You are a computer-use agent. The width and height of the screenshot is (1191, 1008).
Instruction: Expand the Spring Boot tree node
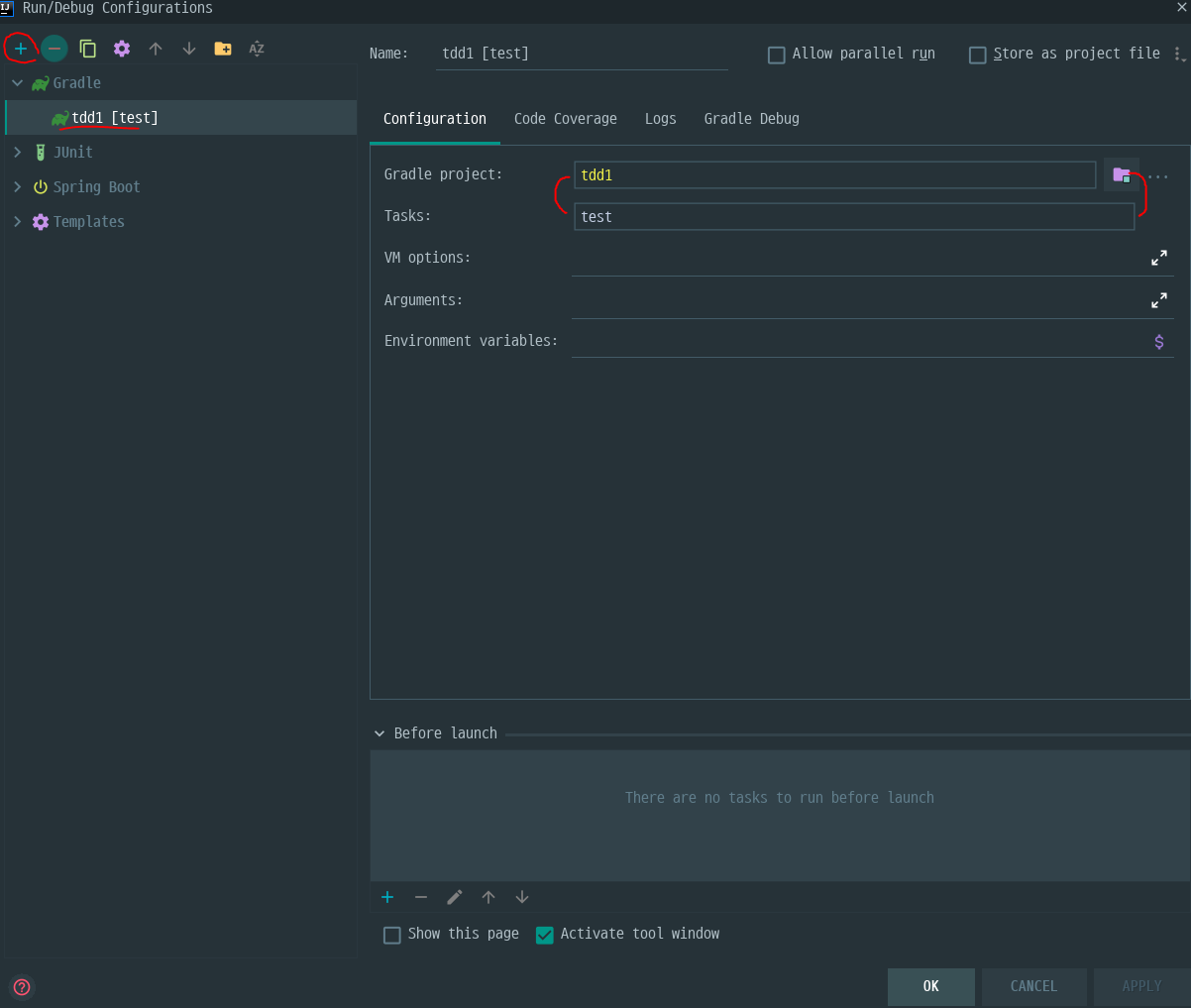17,187
